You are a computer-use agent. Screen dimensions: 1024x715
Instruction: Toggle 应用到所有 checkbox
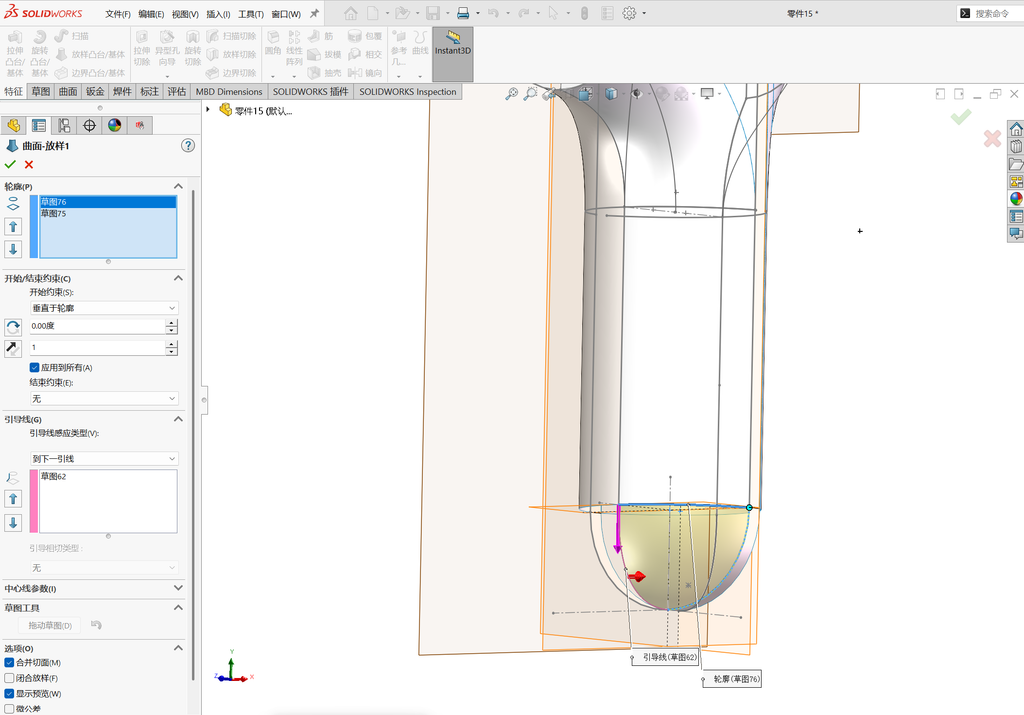pyautogui.click(x=34, y=368)
